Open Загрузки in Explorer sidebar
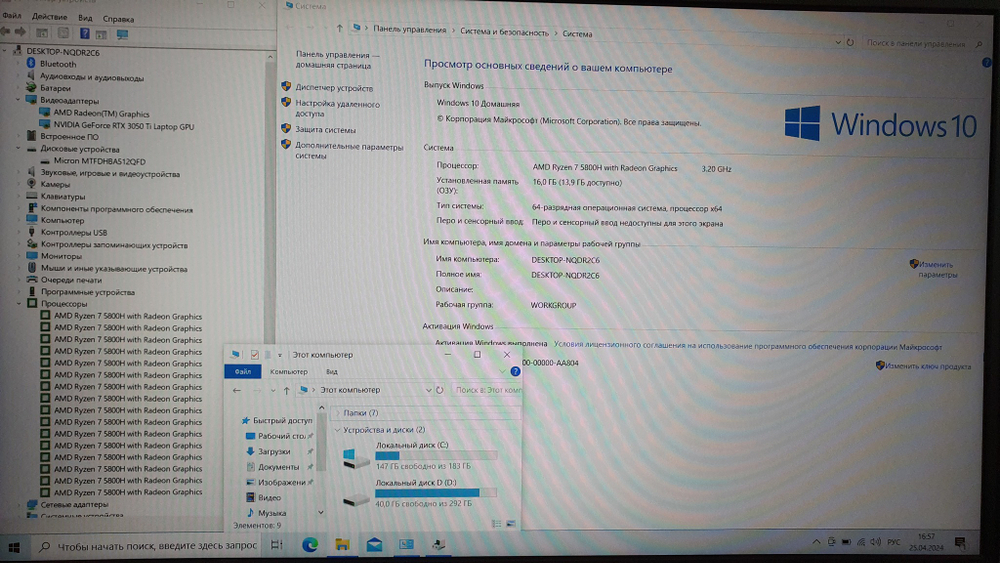This screenshot has height=563, width=1000. 274,451
